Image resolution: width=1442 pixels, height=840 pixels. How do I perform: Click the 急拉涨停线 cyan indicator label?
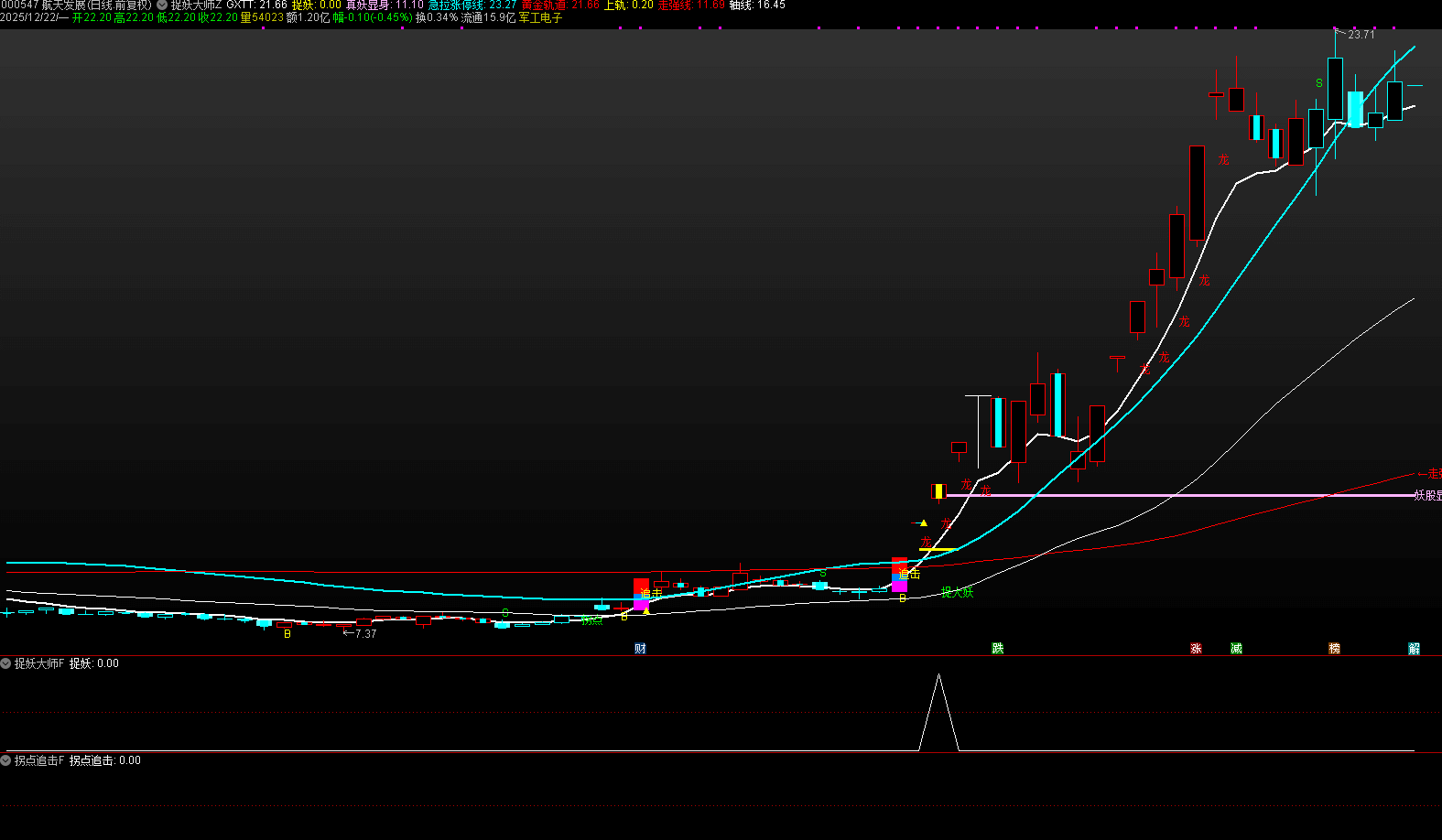[457, 5]
